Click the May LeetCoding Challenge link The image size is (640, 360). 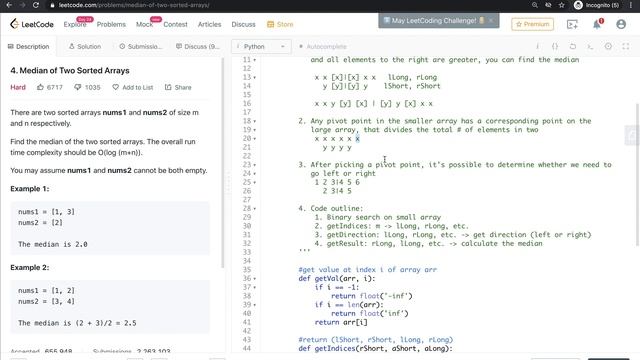tap(433, 20)
